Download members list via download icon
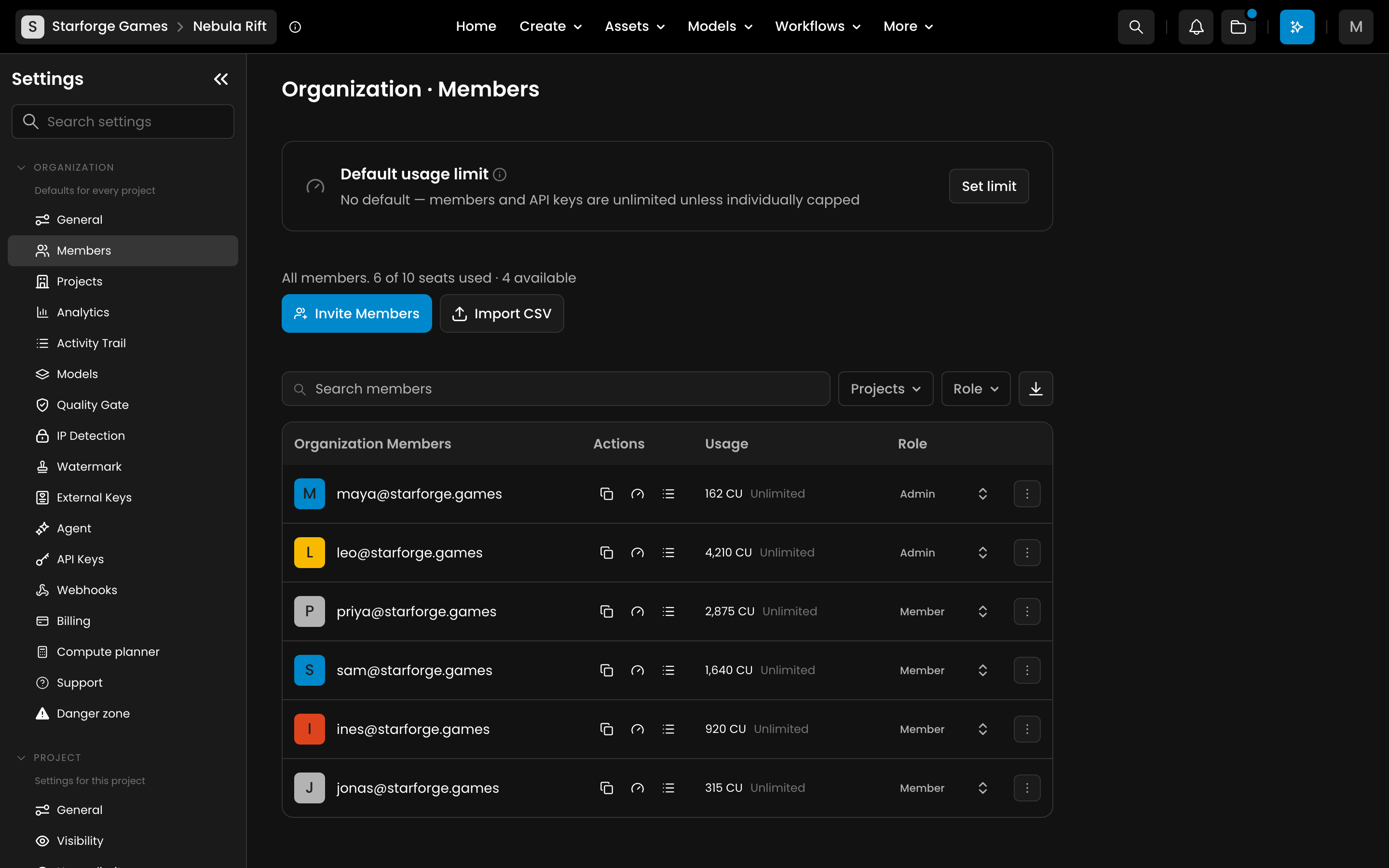The width and height of the screenshot is (1389, 868). click(1035, 389)
